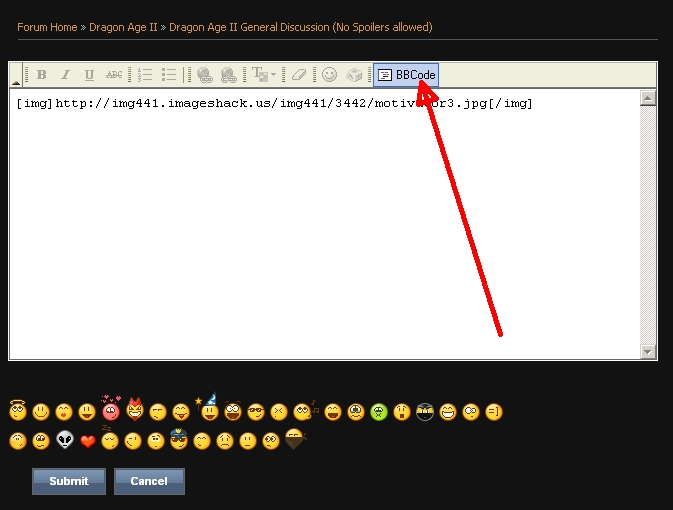Open the text size dropdown

pyautogui.click(x=264, y=75)
